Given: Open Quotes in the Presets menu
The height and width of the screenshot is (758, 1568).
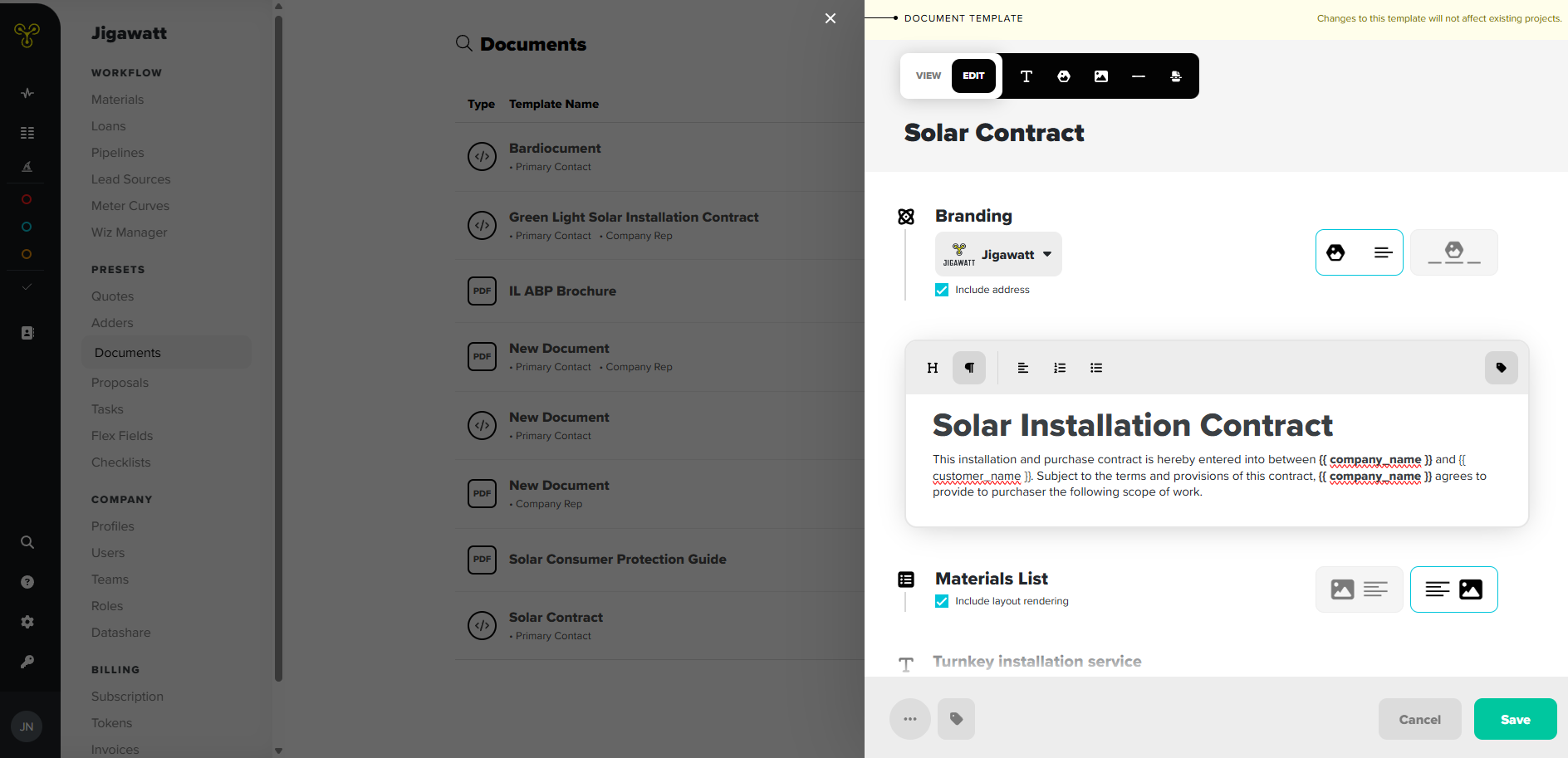Looking at the screenshot, I should pyautogui.click(x=112, y=296).
